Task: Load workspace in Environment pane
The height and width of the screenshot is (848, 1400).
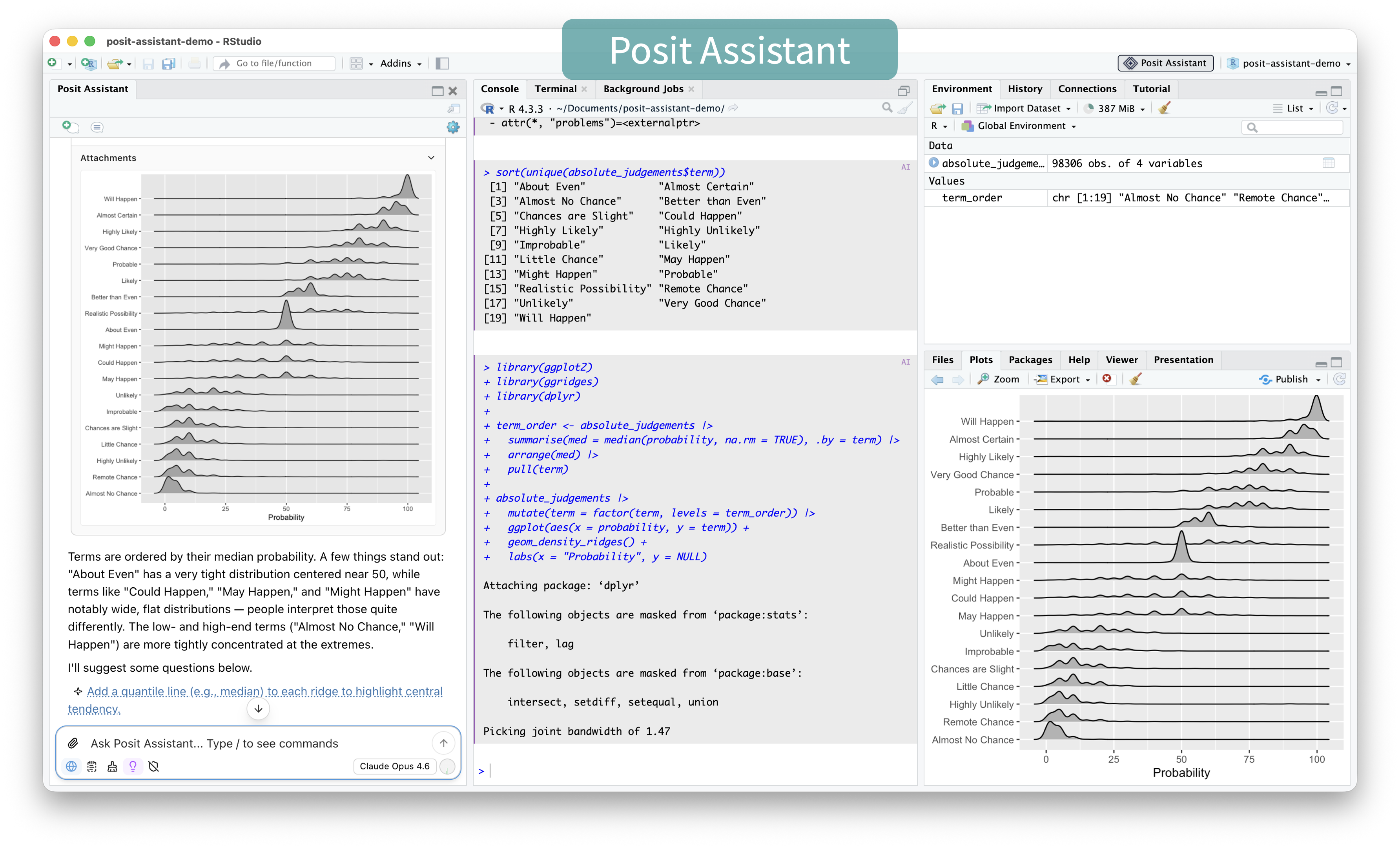Action: pos(938,108)
